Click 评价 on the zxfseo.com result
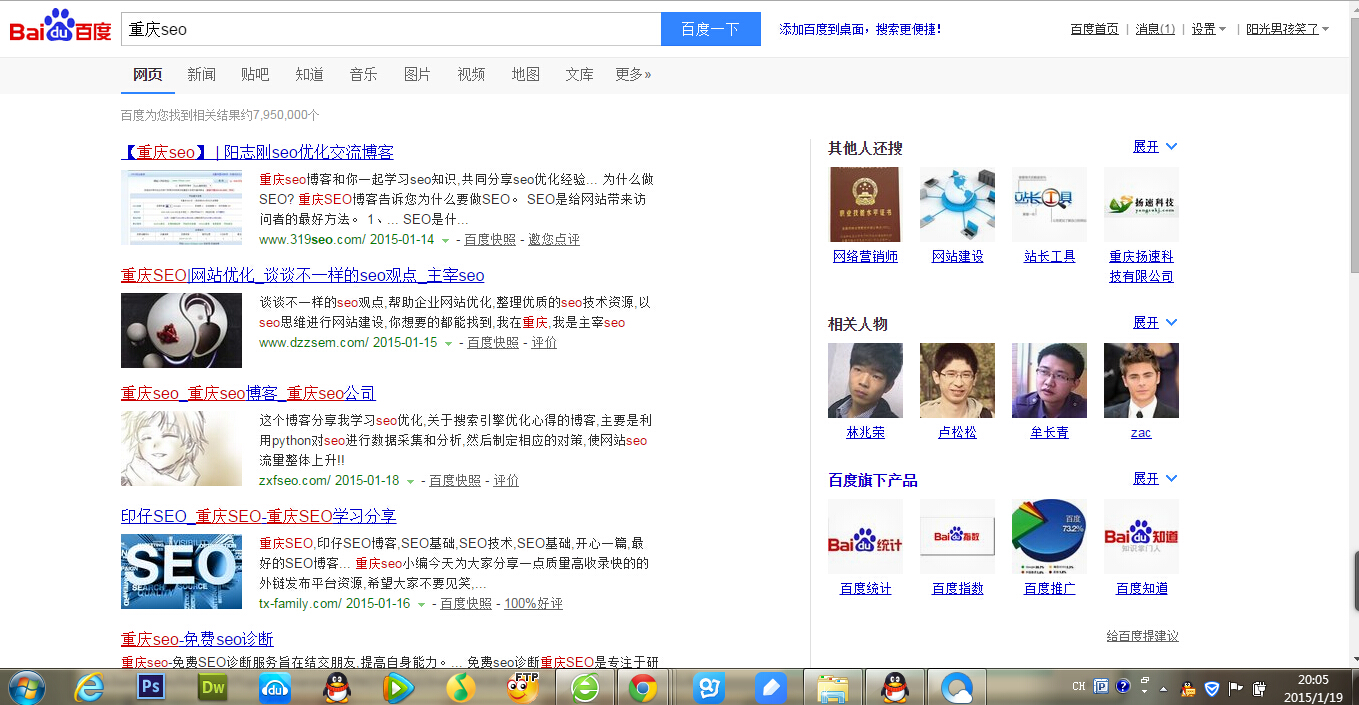This screenshot has width=1359, height=705. (x=506, y=481)
